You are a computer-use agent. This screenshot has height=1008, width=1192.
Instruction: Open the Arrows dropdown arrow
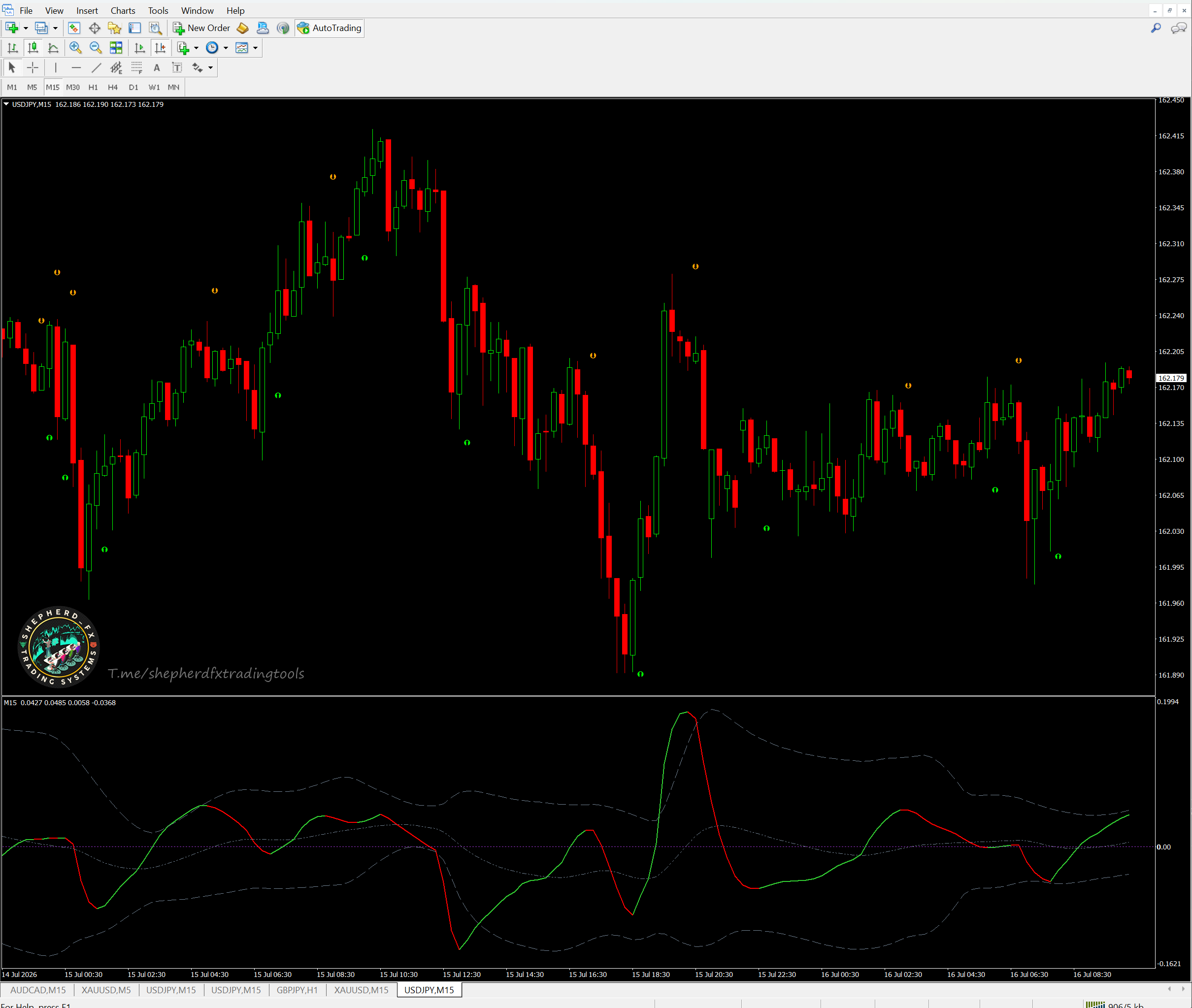click(x=211, y=68)
